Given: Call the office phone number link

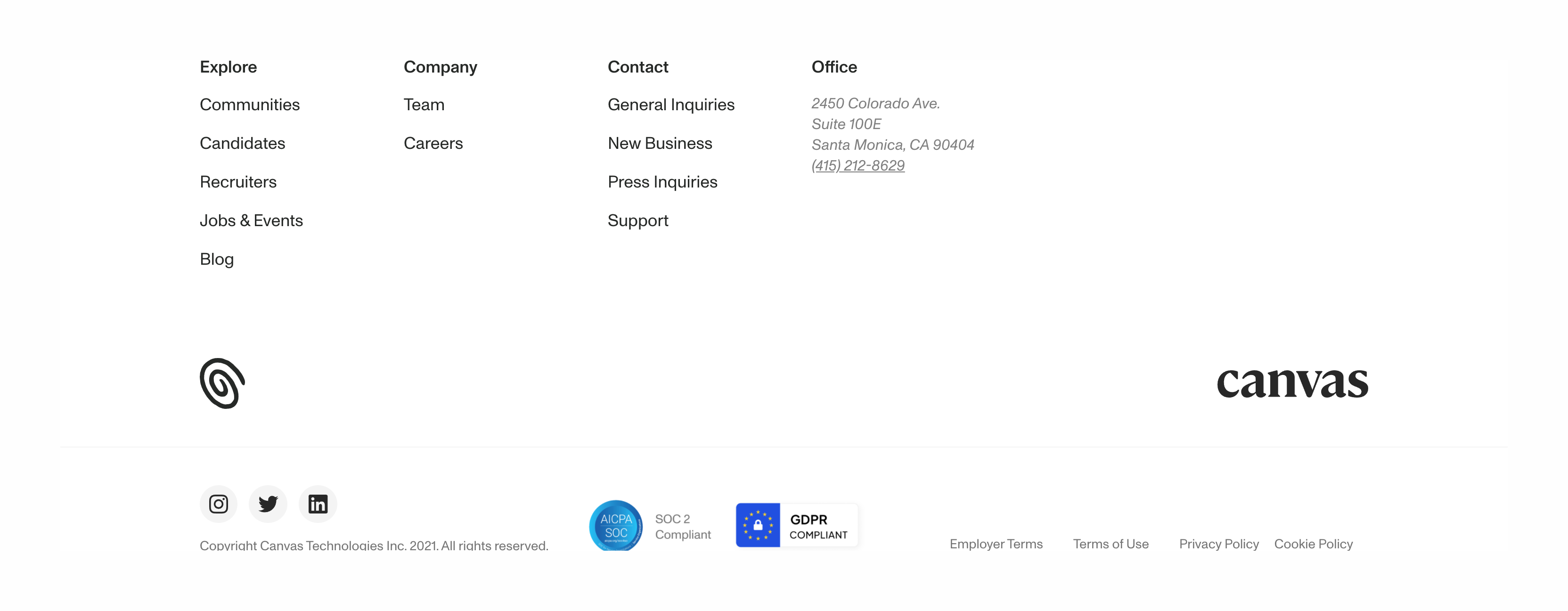Looking at the screenshot, I should [x=857, y=165].
